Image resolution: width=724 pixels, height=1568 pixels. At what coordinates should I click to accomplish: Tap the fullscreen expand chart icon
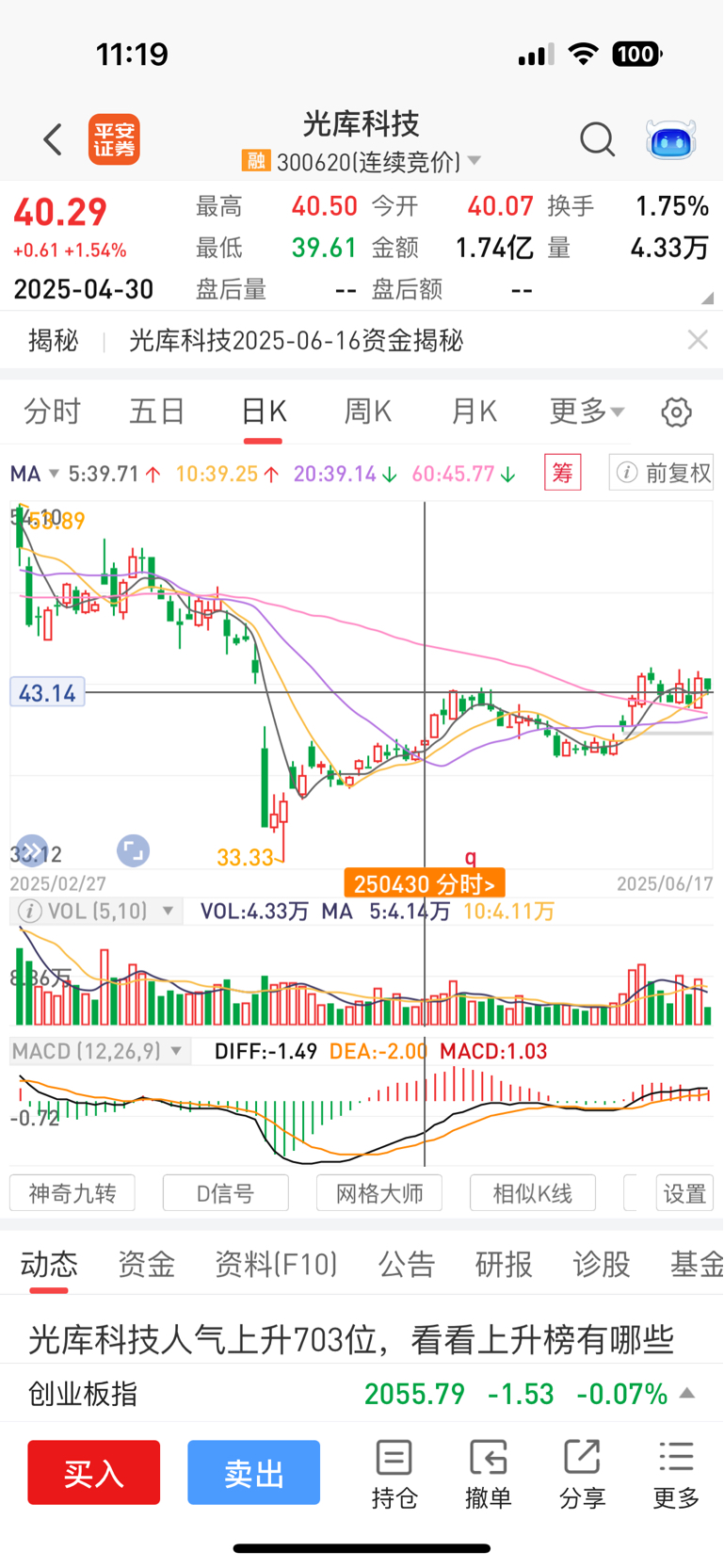(x=133, y=850)
